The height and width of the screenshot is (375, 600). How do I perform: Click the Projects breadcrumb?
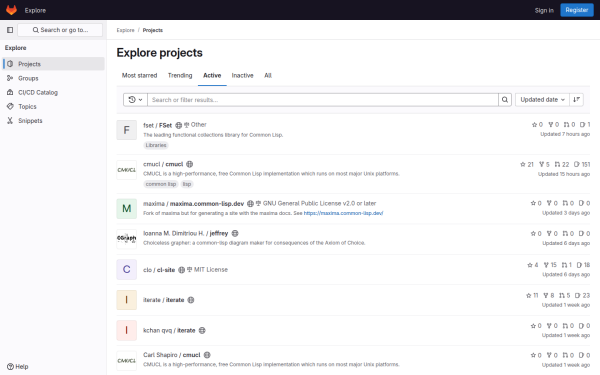(153, 30)
